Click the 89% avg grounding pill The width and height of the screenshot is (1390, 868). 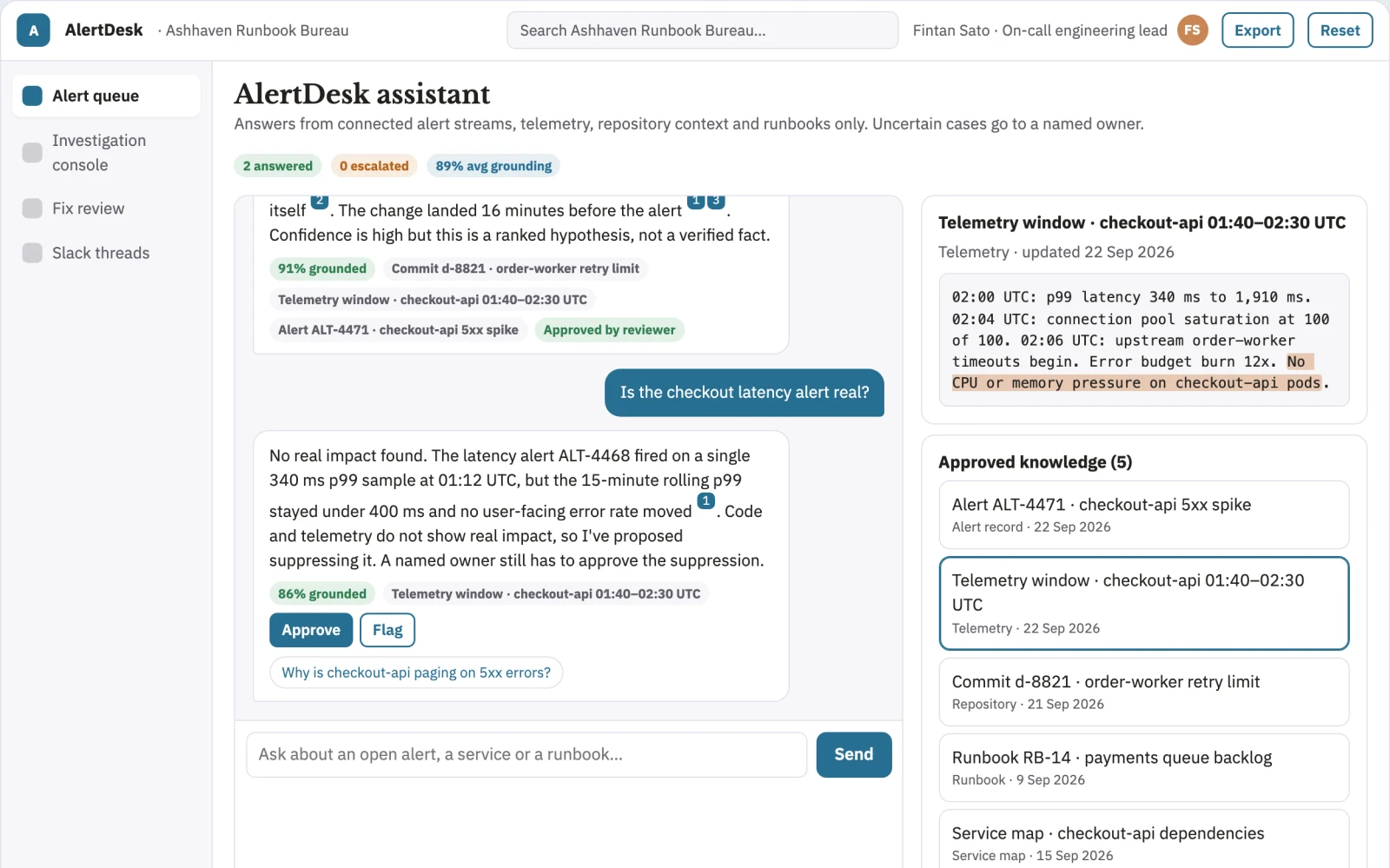(x=493, y=166)
